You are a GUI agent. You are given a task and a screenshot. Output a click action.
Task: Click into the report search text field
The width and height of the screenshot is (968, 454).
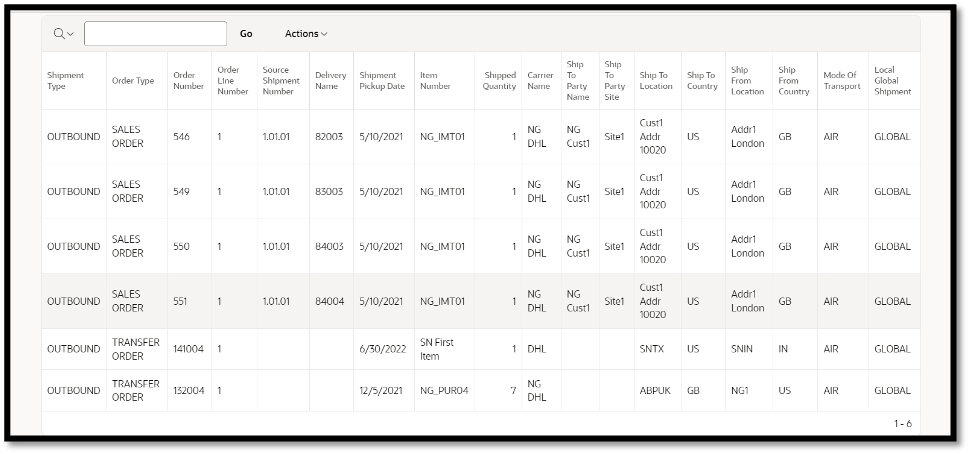[155, 34]
